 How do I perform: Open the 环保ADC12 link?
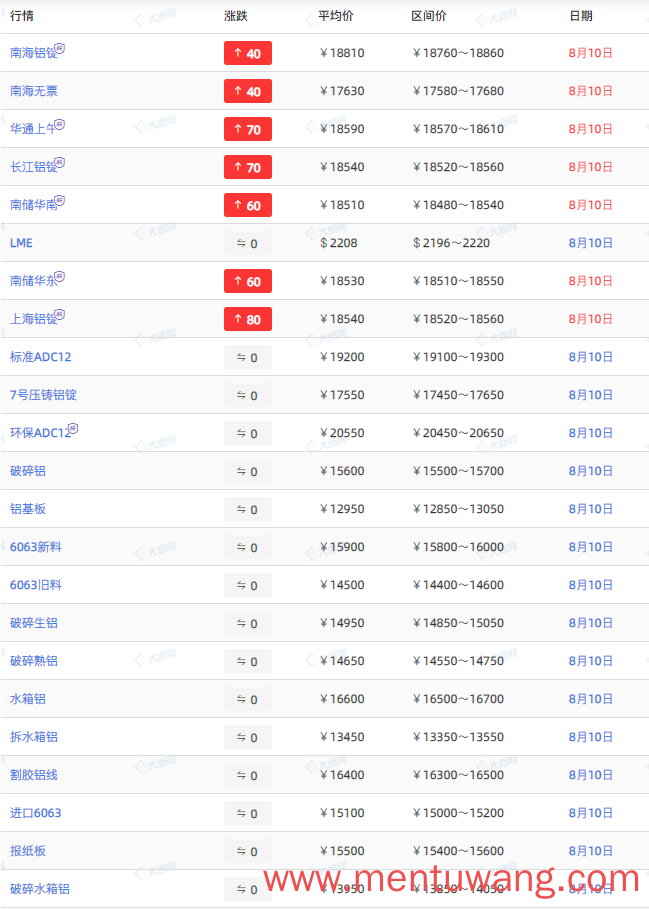click(41, 433)
